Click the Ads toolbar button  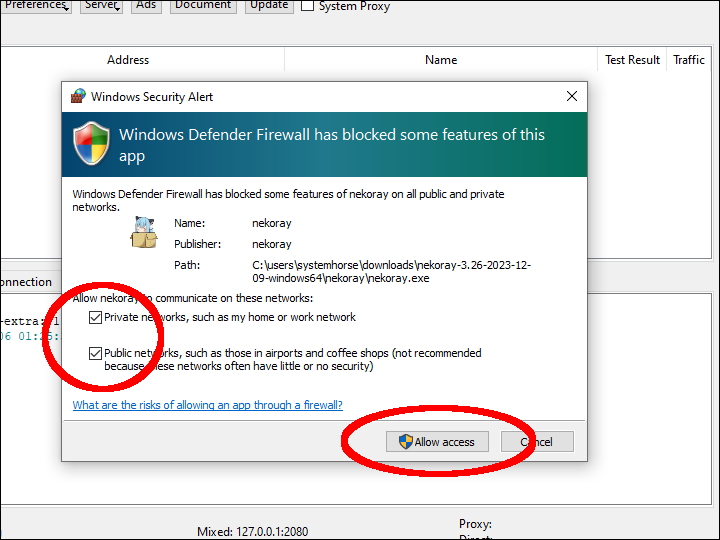tap(146, 6)
